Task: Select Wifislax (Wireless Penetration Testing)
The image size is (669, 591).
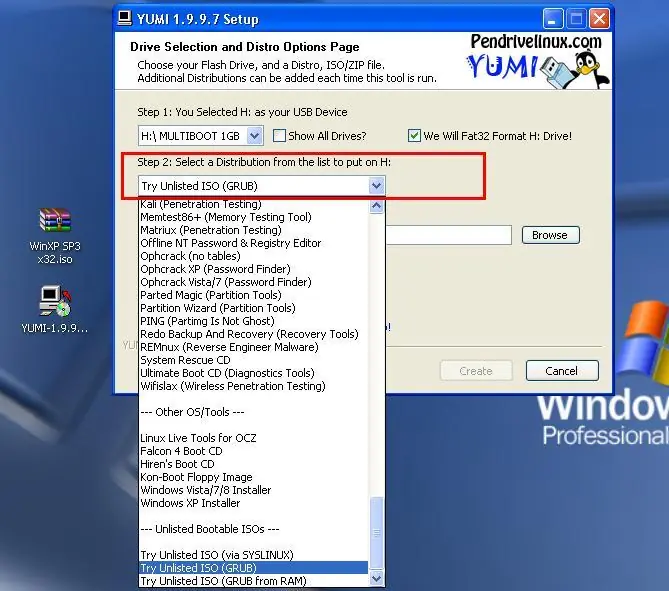Action: 253,386
